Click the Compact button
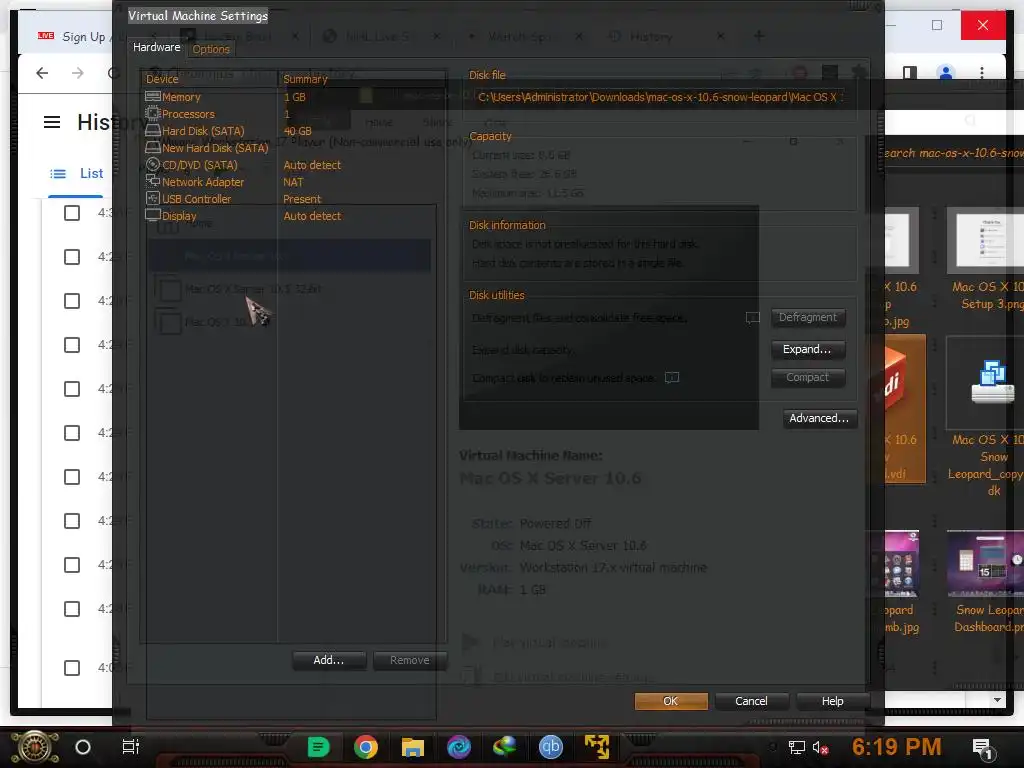This screenshot has height=768, width=1024. pyautogui.click(x=808, y=377)
